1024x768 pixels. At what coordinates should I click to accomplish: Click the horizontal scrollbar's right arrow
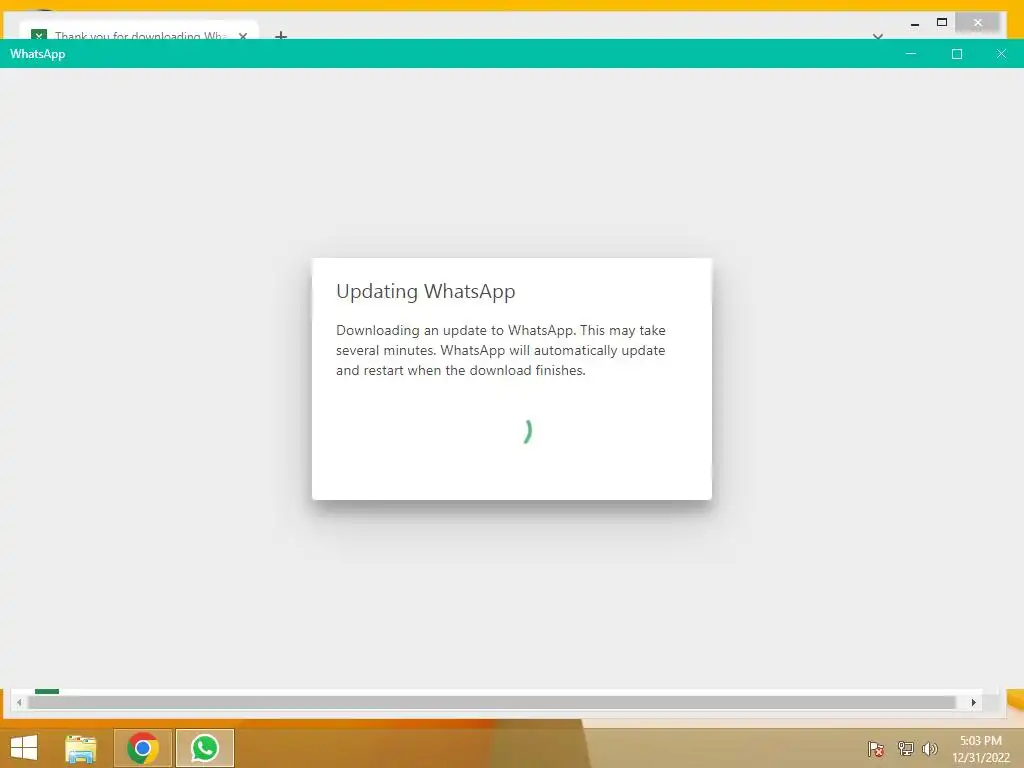tap(974, 703)
